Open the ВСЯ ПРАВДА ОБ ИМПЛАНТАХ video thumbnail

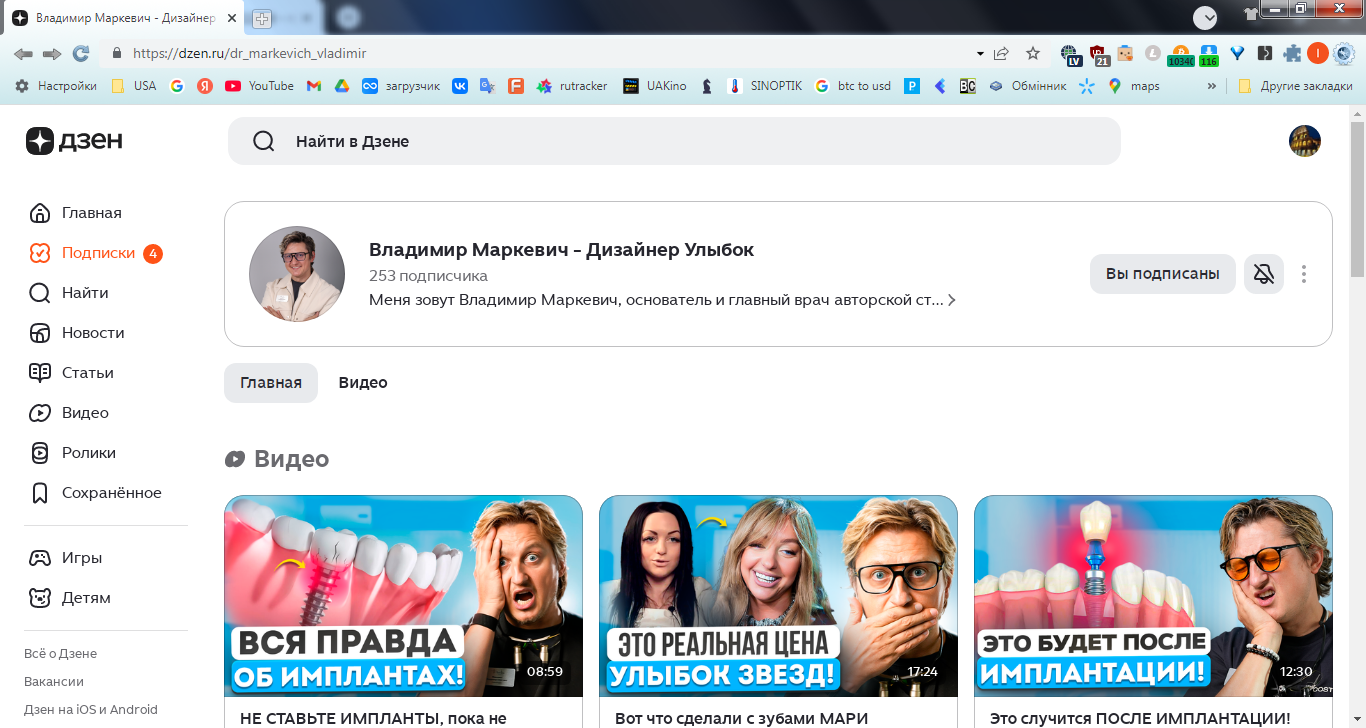(x=403, y=596)
